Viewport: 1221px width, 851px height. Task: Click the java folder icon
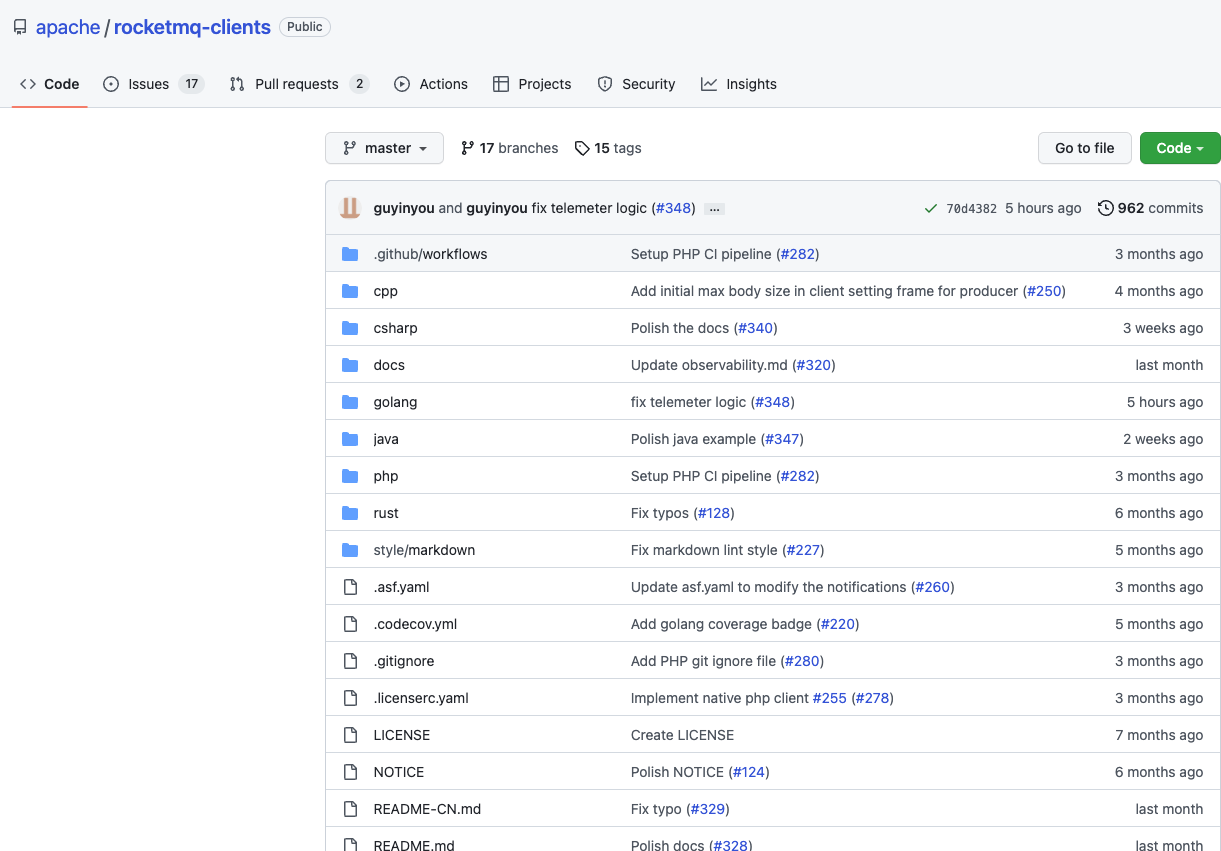click(350, 439)
